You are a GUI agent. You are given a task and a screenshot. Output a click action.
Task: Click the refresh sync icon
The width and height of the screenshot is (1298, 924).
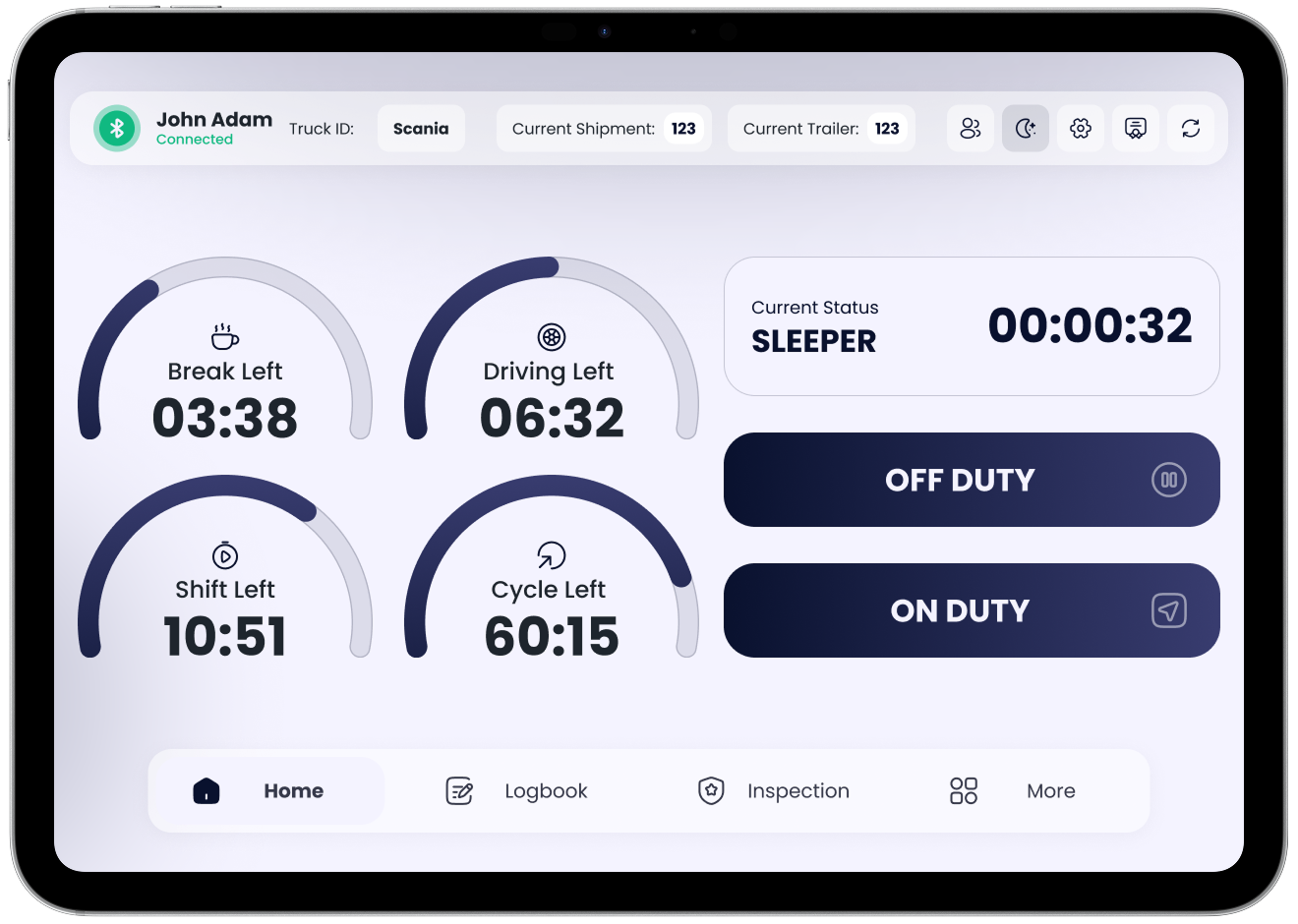pyautogui.click(x=1191, y=128)
